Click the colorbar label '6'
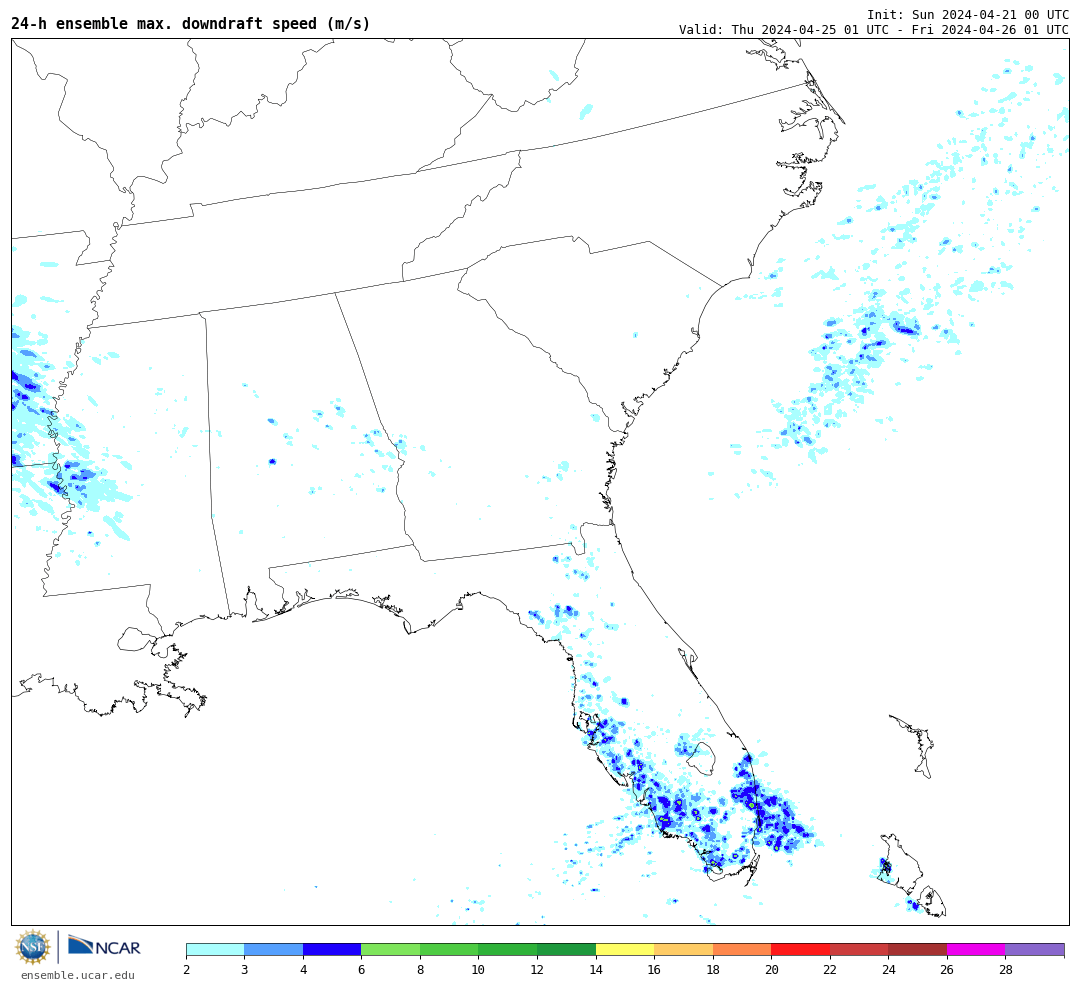 pyautogui.click(x=361, y=970)
